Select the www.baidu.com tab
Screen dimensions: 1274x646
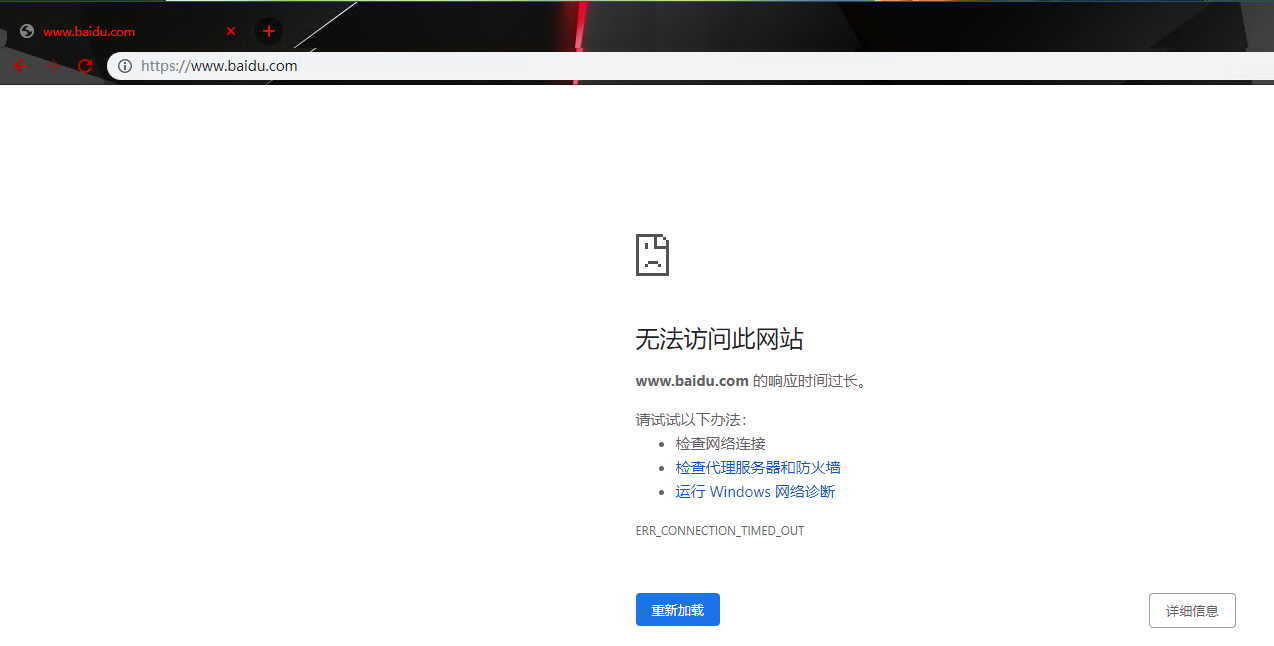coord(128,31)
